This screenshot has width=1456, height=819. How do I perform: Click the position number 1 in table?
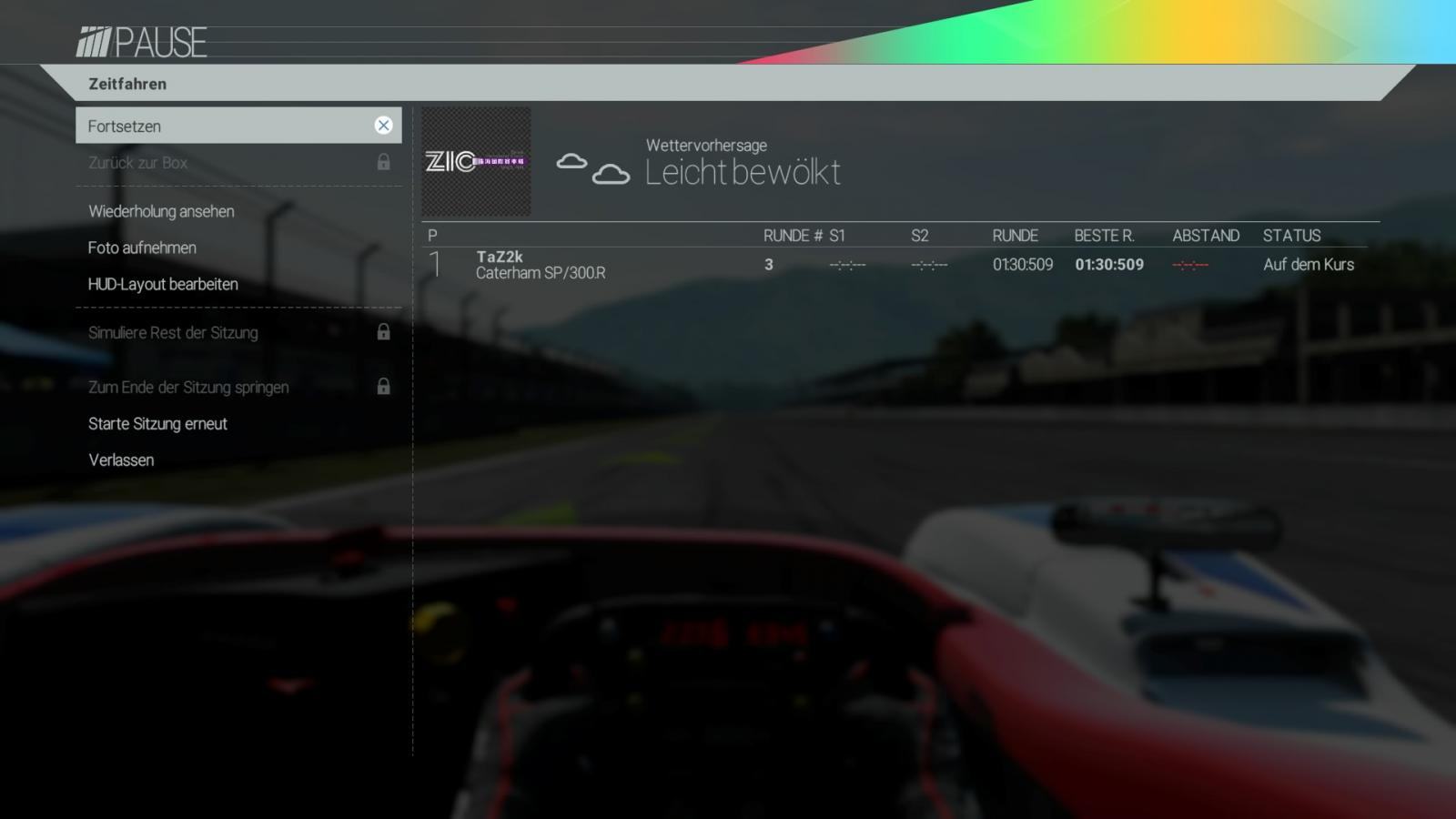pos(436,265)
